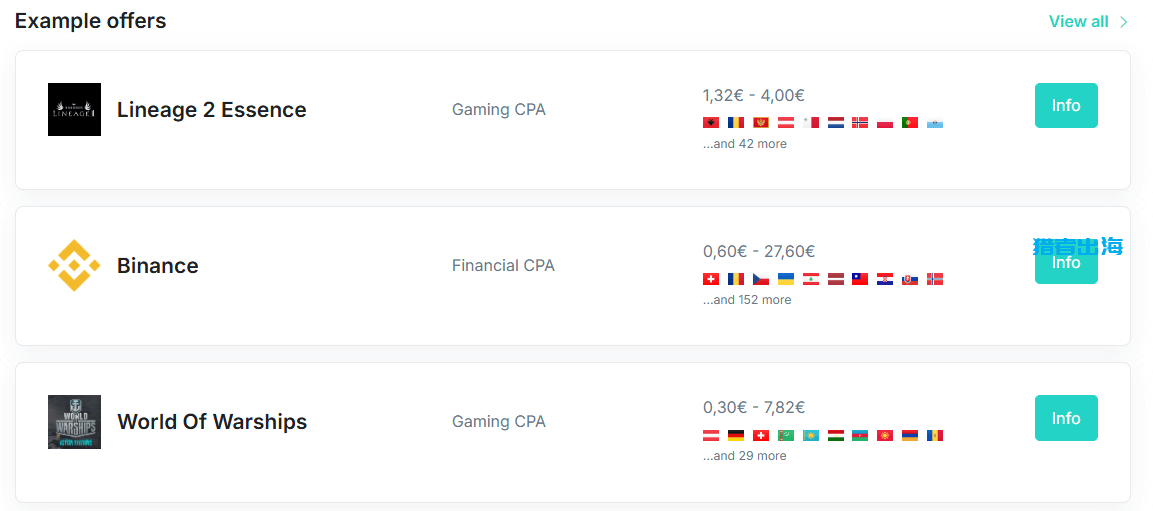The width and height of the screenshot is (1153, 511).
Task: Click the Ukraine flag icon
Action: (x=786, y=279)
